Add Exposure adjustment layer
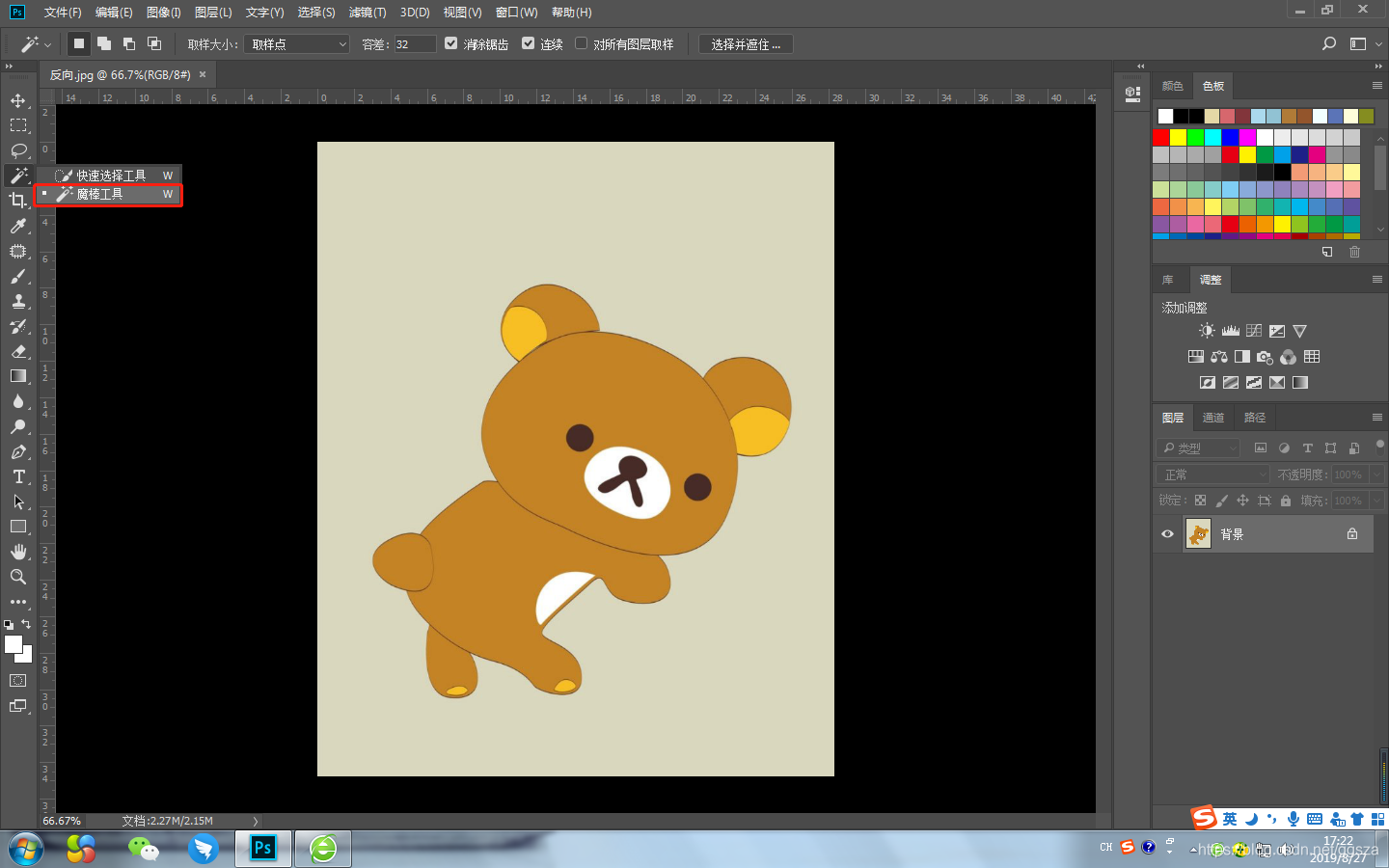1389x868 pixels. (1277, 331)
